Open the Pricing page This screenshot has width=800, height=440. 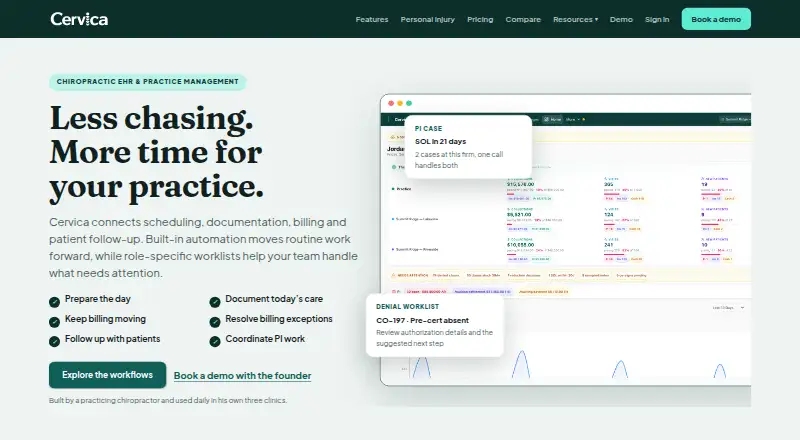click(x=480, y=19)
